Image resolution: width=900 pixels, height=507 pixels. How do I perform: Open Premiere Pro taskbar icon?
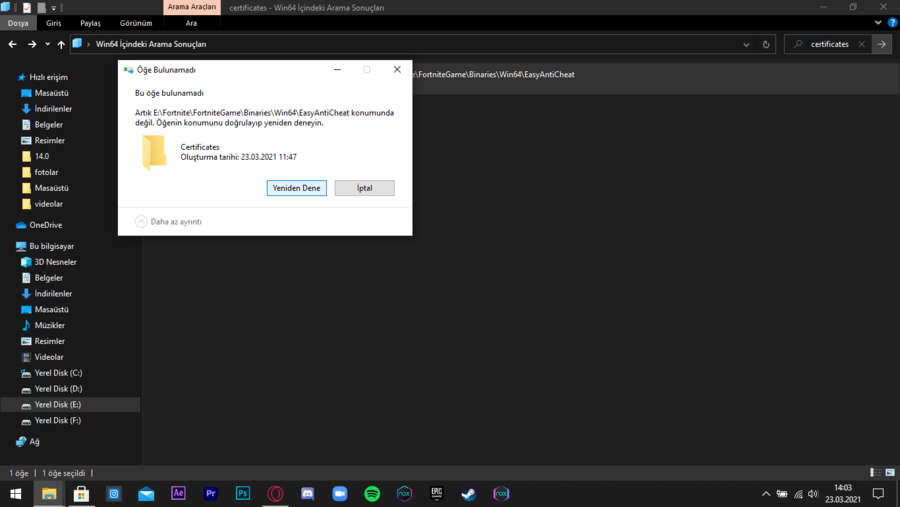coord(211,494)
